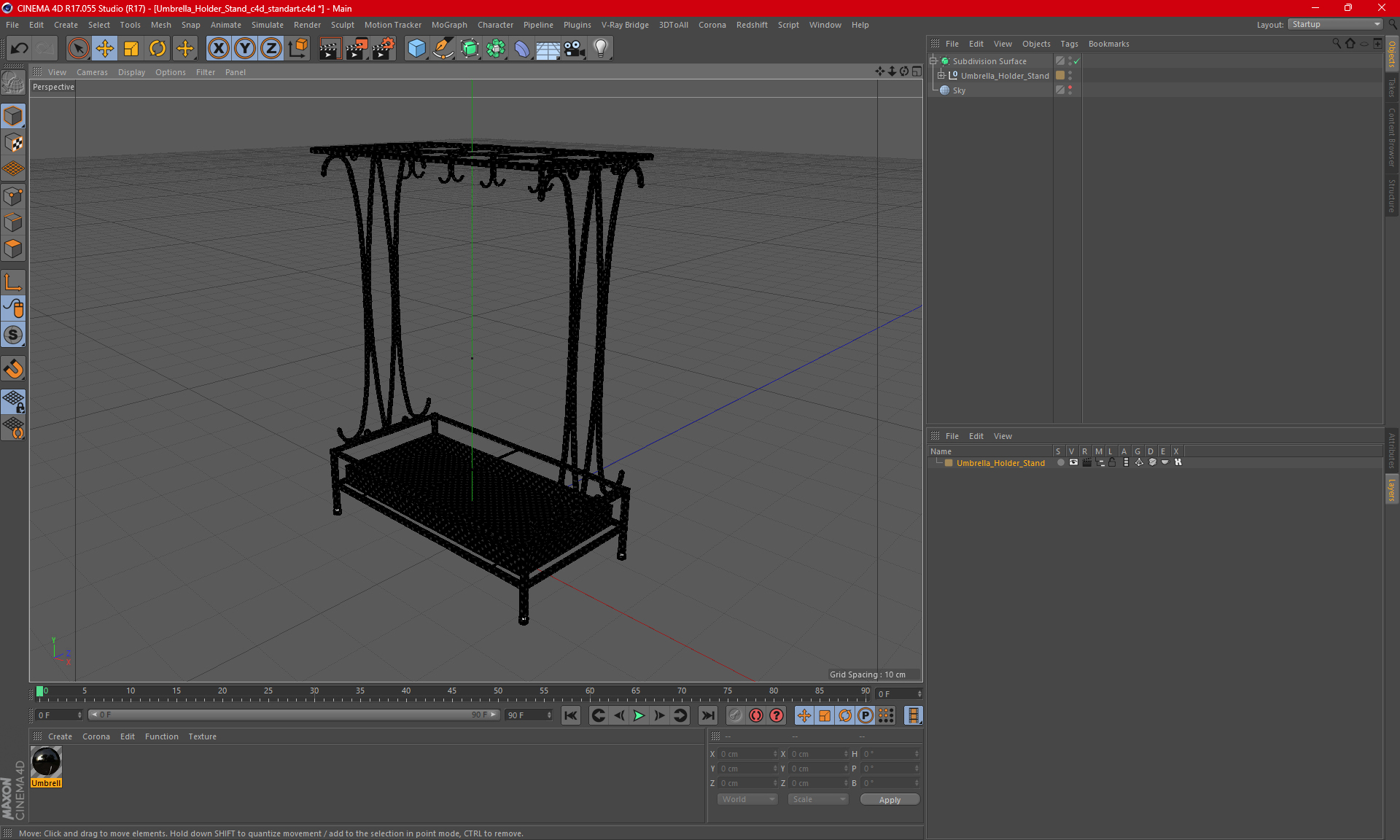Screen dimensions: 1400x840
Task: Toggle Subdivision Surface enable checkmark
Action: coord(1076,61)
